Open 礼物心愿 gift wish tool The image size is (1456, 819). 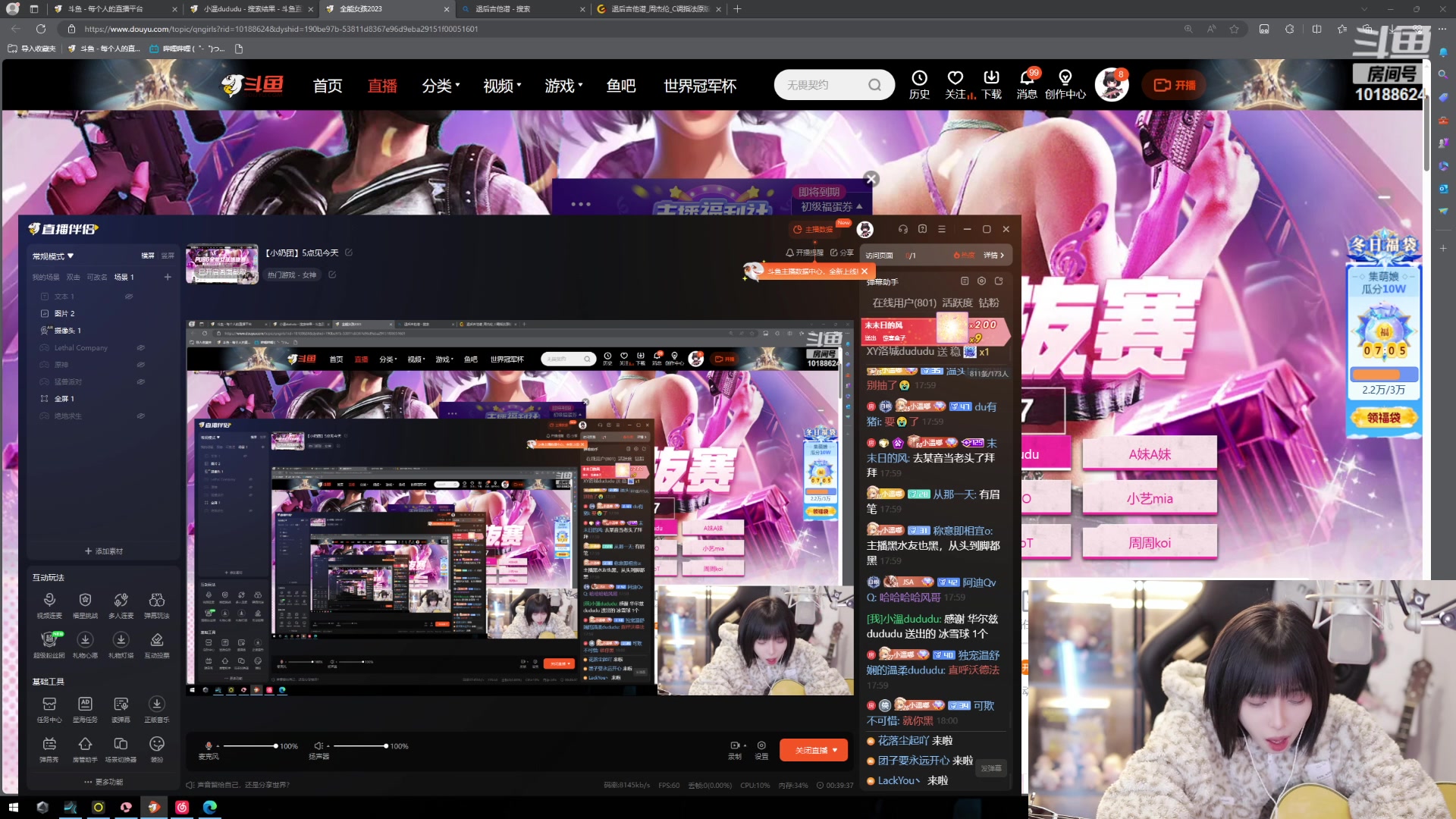(85, 645)
